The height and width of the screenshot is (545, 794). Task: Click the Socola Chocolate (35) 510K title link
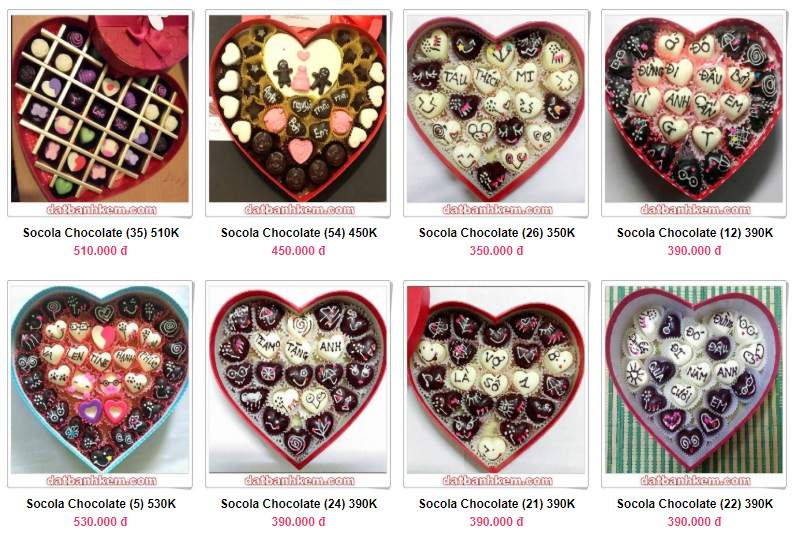click(x=101, y=233)
